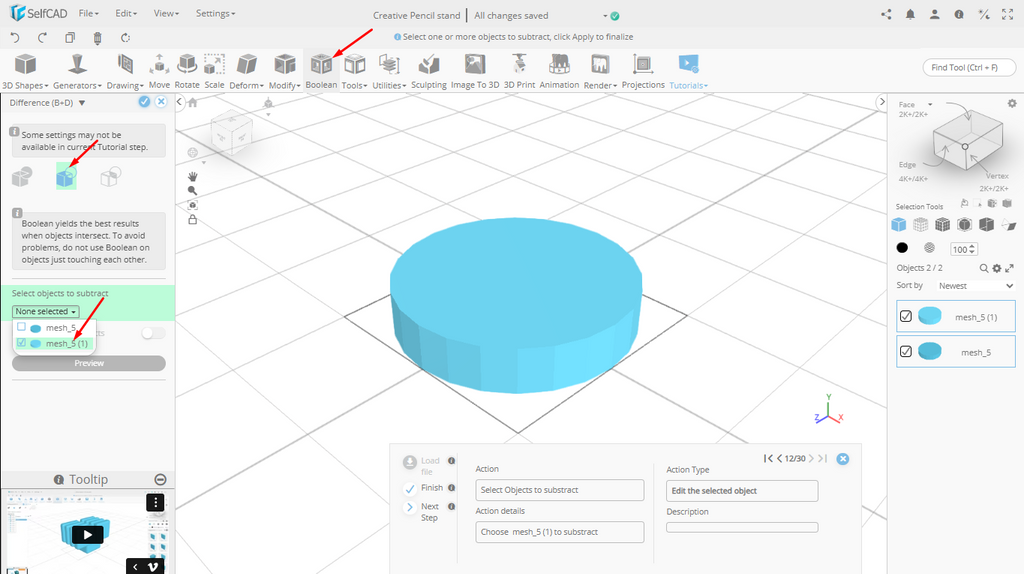Toggle visibility checkbox of mesh_5 (1) object
This screenshot has height=574, width=1024.
906,316
